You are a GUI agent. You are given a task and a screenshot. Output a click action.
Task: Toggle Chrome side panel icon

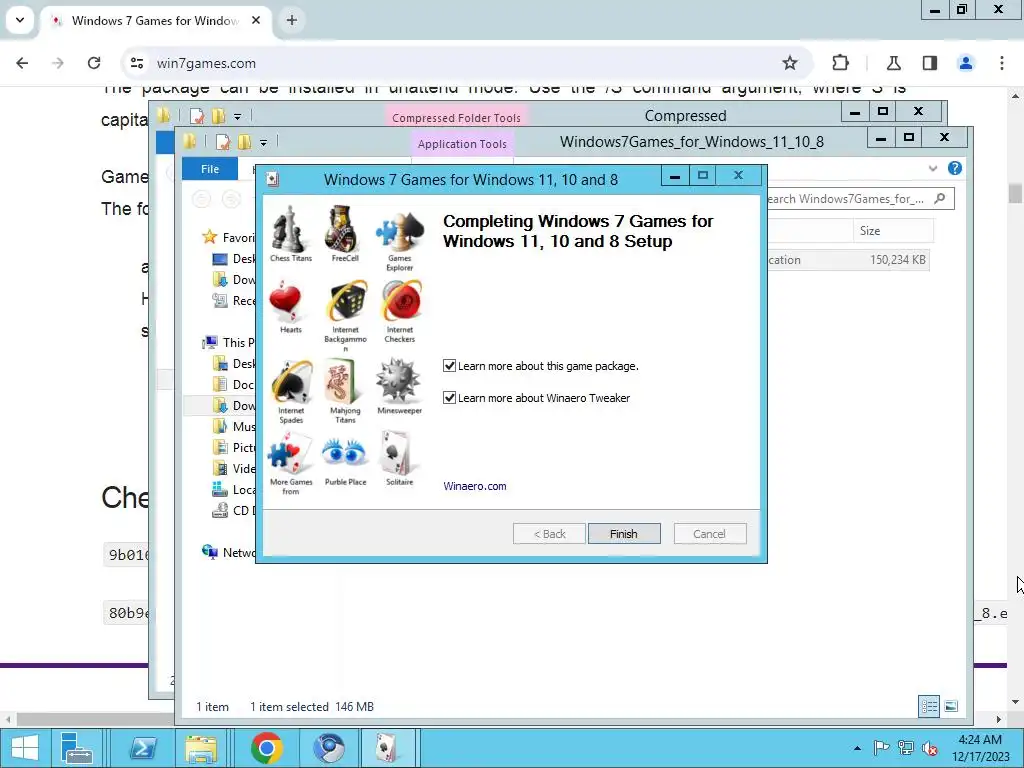929,63
